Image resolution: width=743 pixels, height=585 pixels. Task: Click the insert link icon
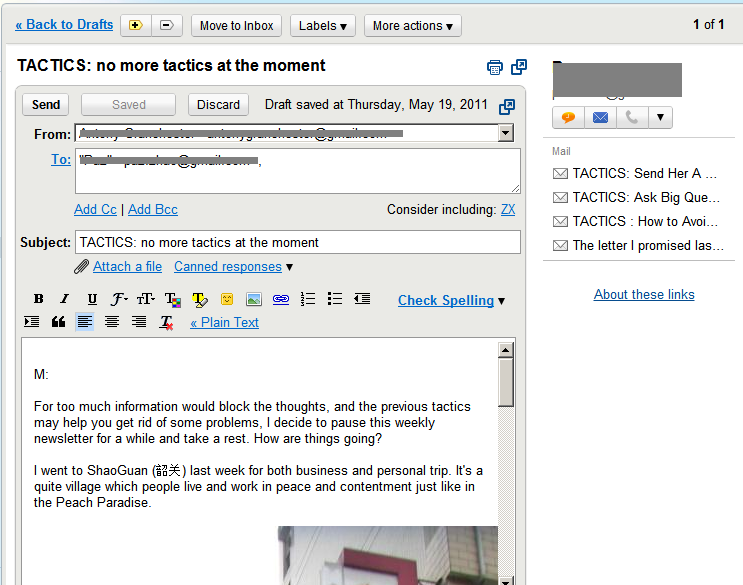[x=281, y=299]
